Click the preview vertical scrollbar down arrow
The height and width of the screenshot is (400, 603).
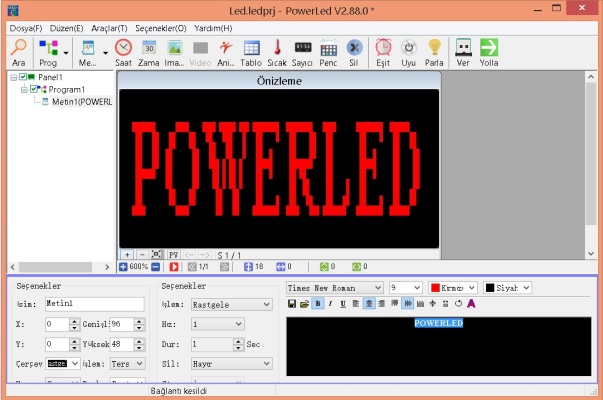(x=591, y=253)
